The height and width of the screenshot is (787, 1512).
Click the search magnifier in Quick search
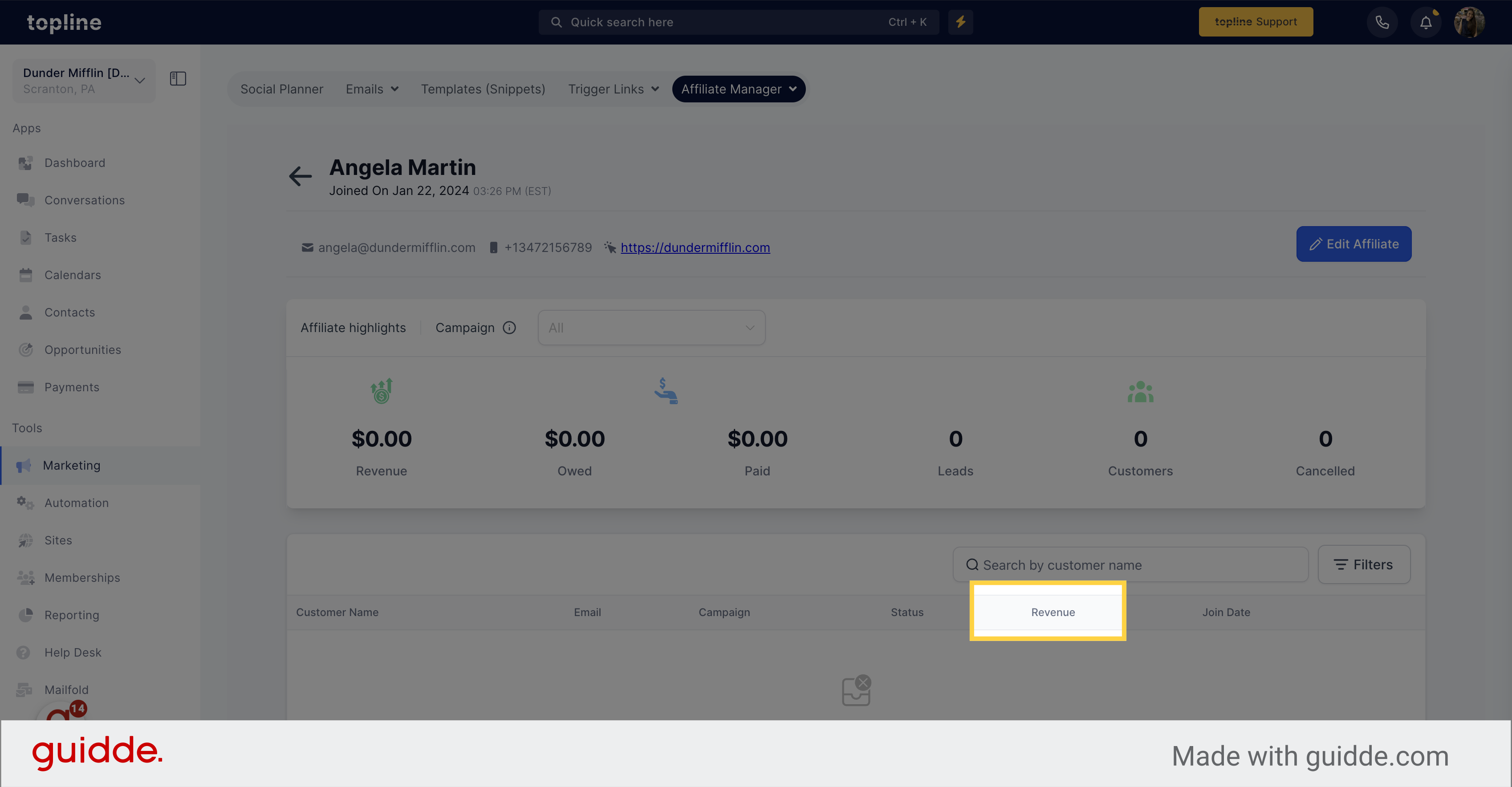coord(556,22)
